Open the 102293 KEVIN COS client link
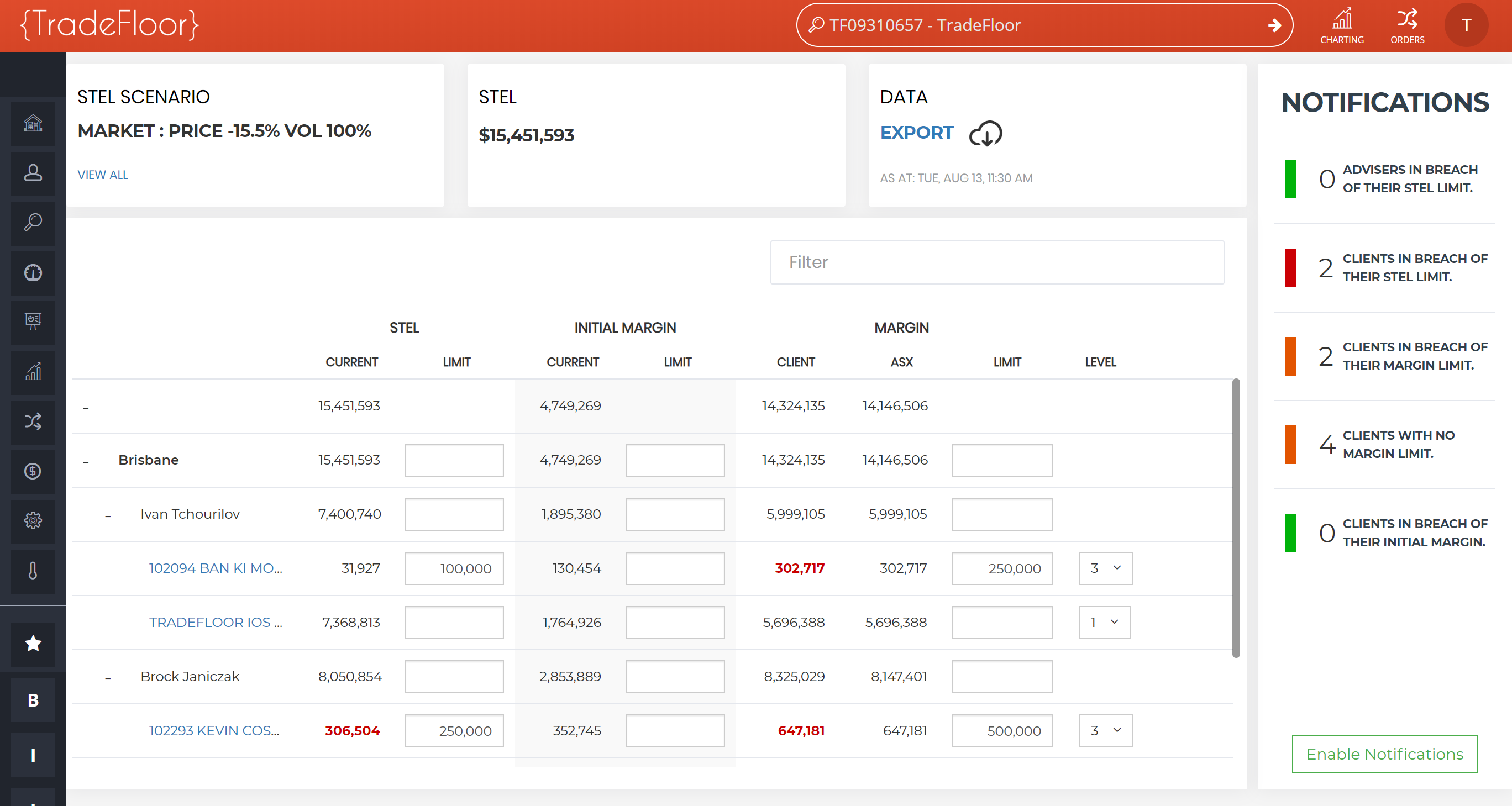This screenshot has width=1512, height=806. 214,730
